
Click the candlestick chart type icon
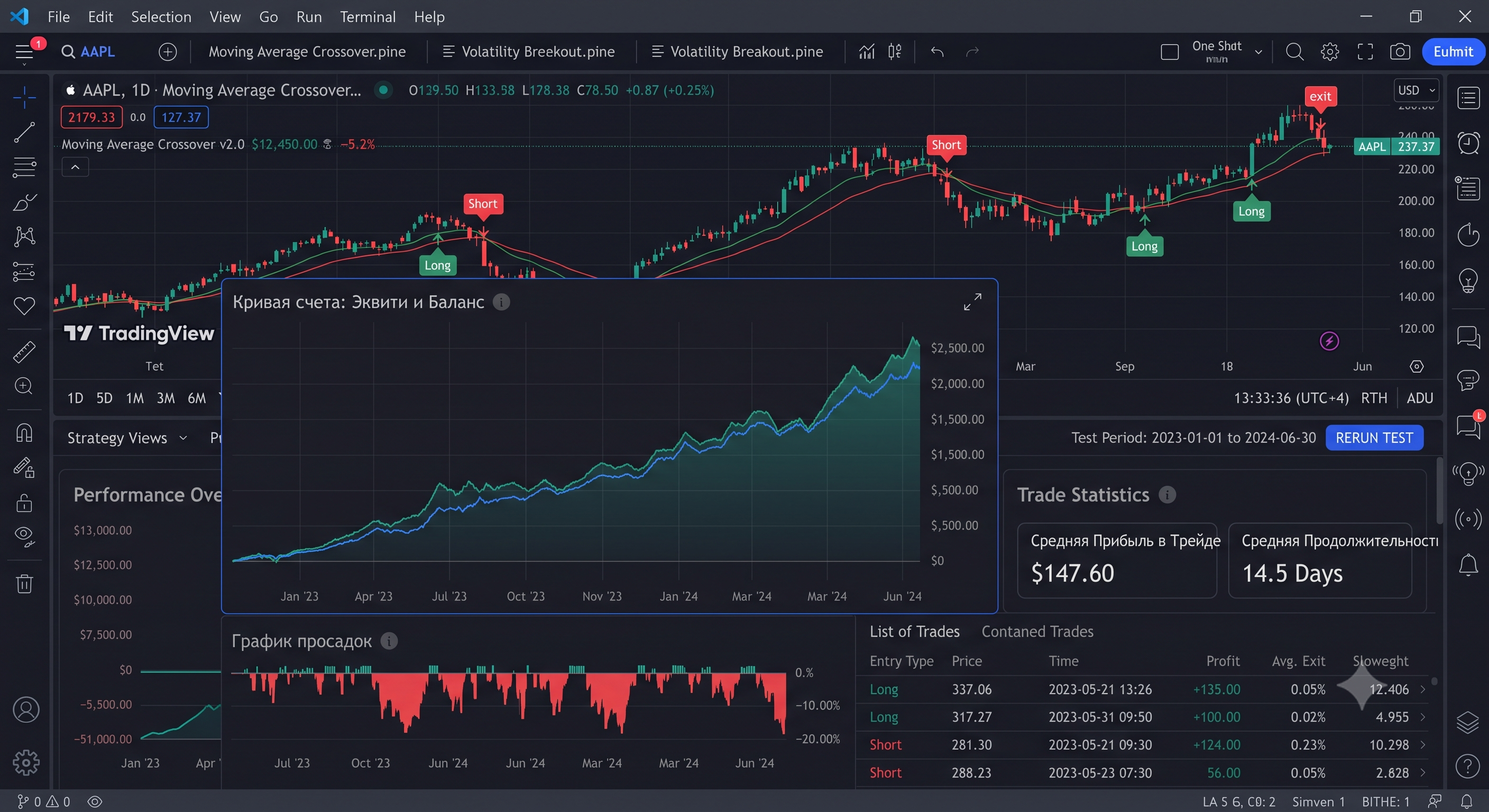[895, 51]
